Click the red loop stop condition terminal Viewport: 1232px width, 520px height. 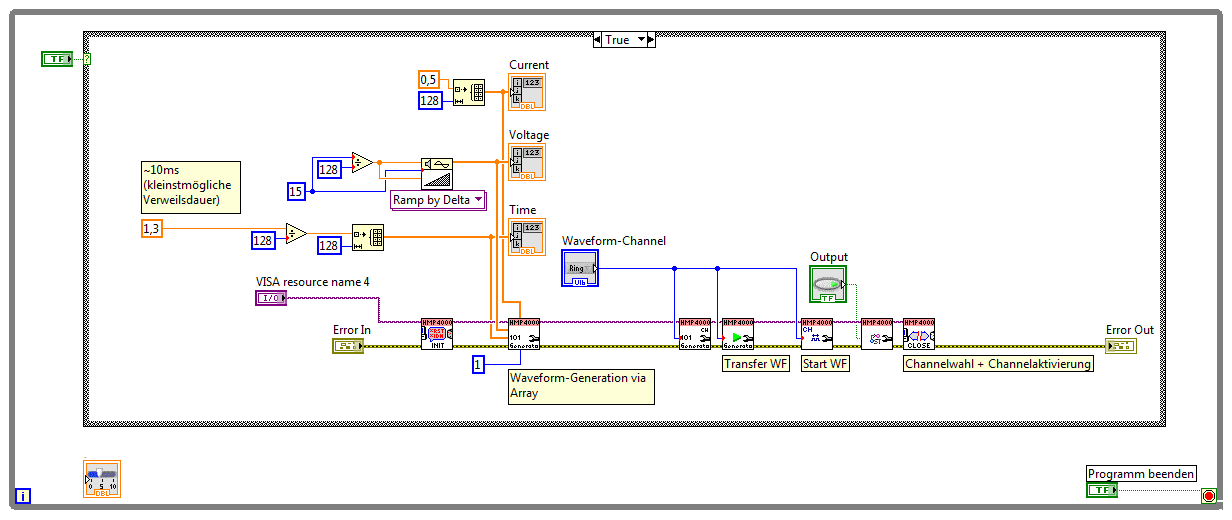point(1208,496)
